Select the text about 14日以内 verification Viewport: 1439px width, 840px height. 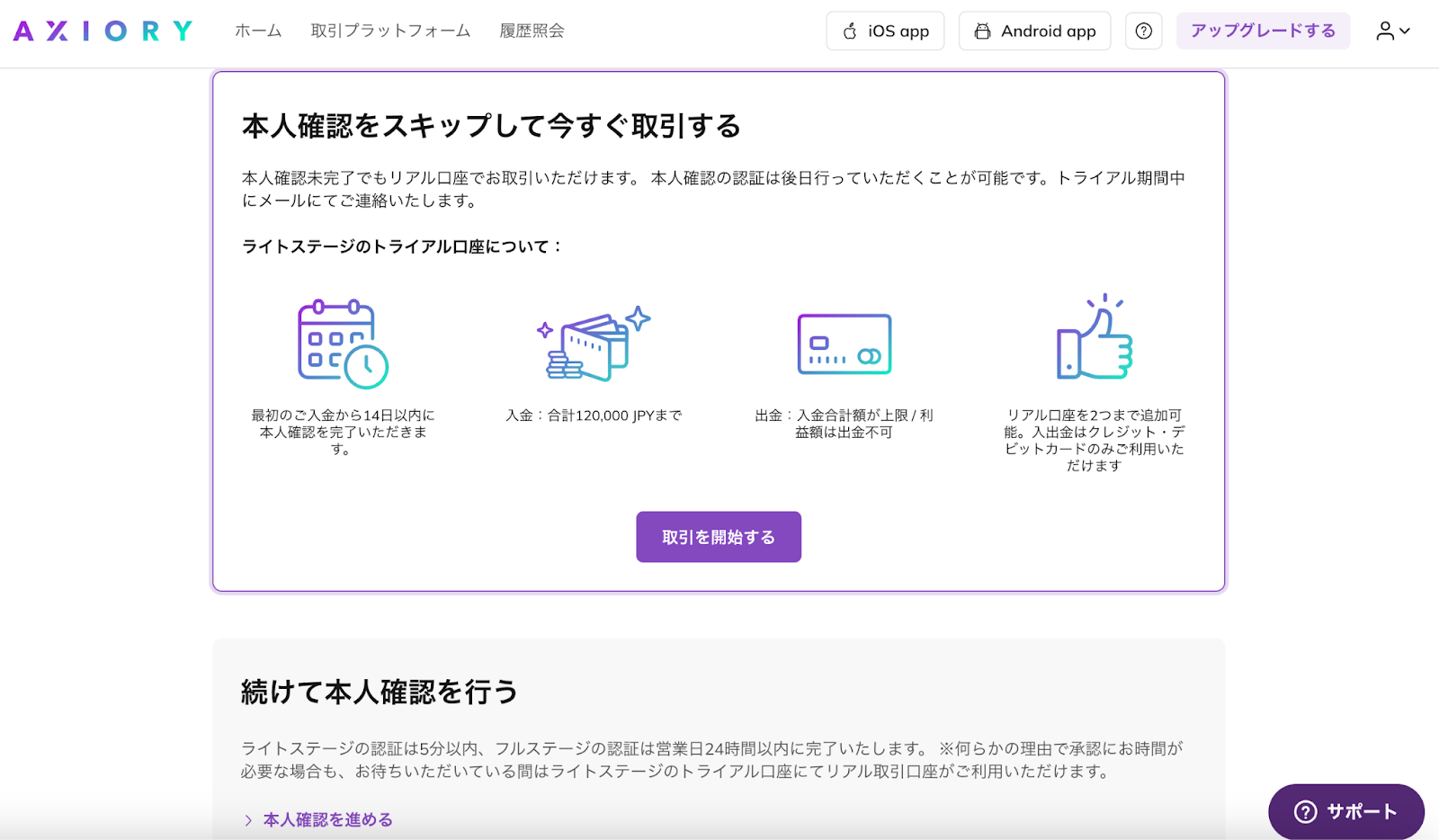coord(343,432)
